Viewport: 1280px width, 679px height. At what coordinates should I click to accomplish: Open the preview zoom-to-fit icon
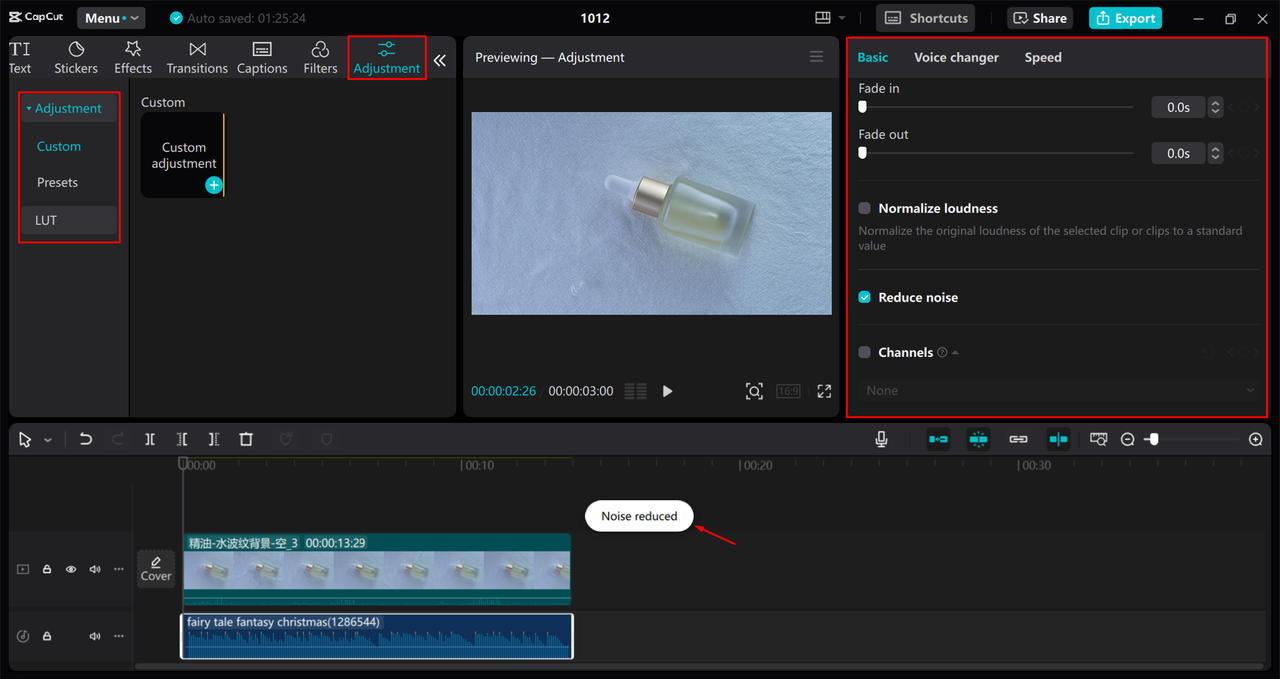coord(754,391)
